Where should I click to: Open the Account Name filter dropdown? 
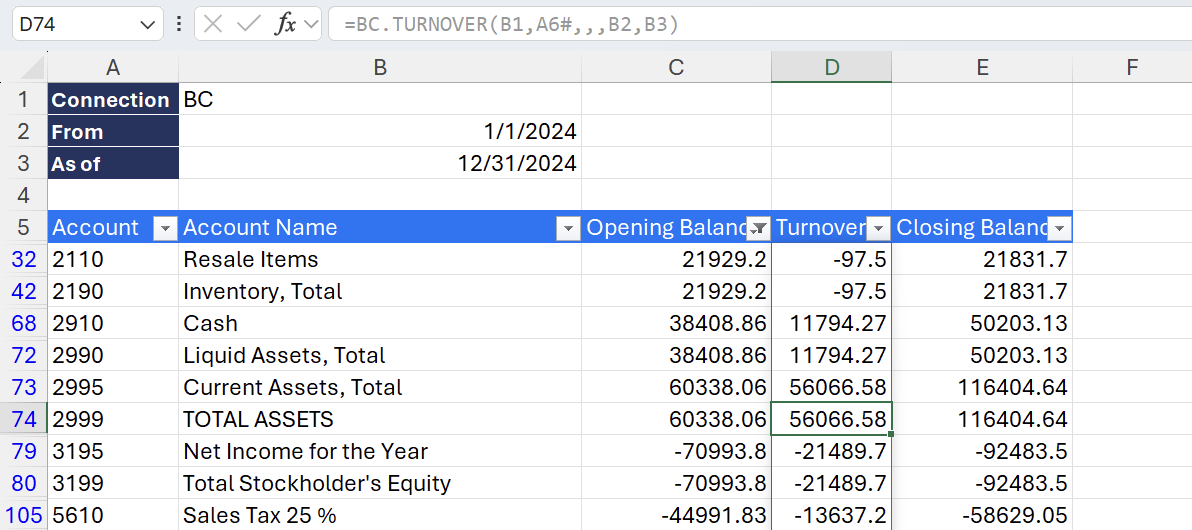(568, 228)
